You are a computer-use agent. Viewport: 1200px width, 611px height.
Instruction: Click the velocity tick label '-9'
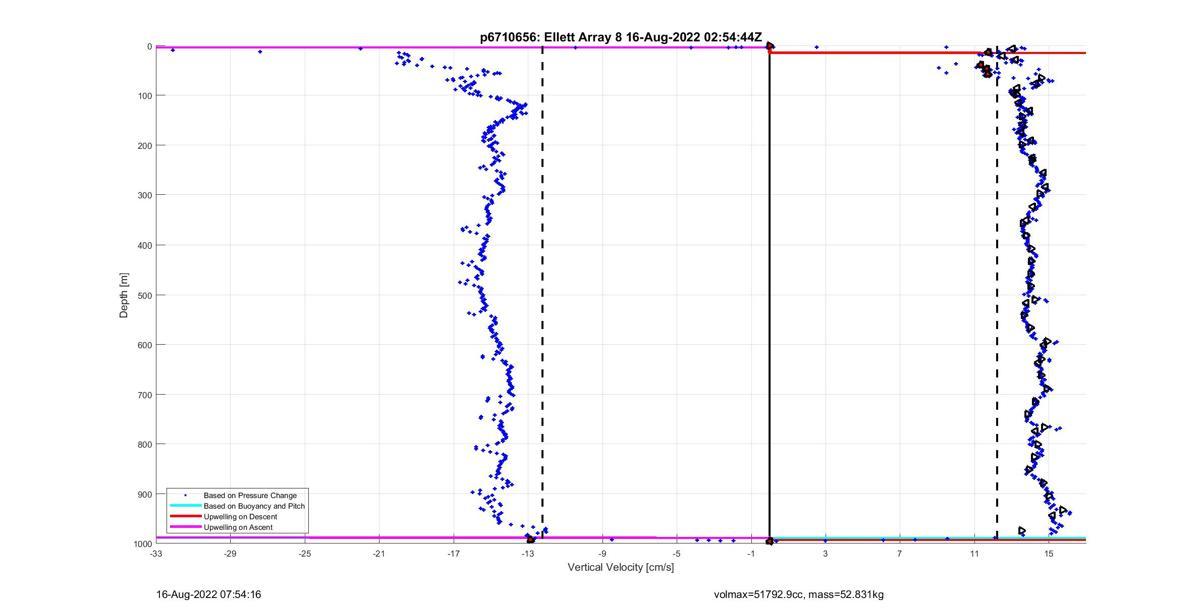click(603, 553)
